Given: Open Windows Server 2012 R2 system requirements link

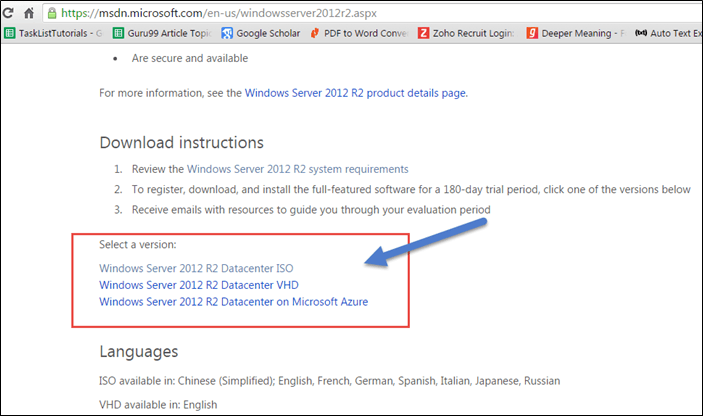Looking at the screenshot, I should click(297, 169).
